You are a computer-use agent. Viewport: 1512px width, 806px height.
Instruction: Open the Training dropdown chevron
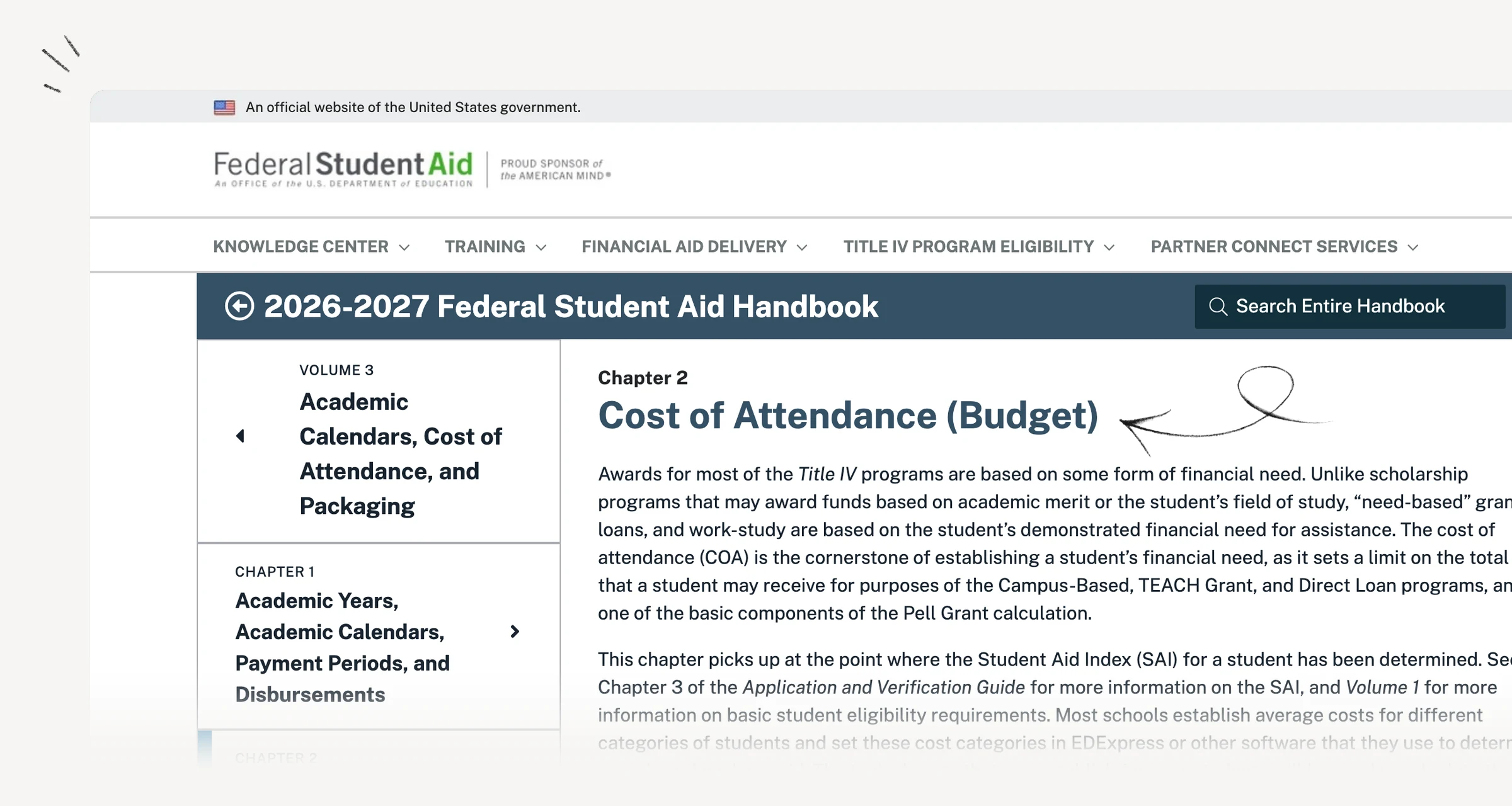pos(541,247)
